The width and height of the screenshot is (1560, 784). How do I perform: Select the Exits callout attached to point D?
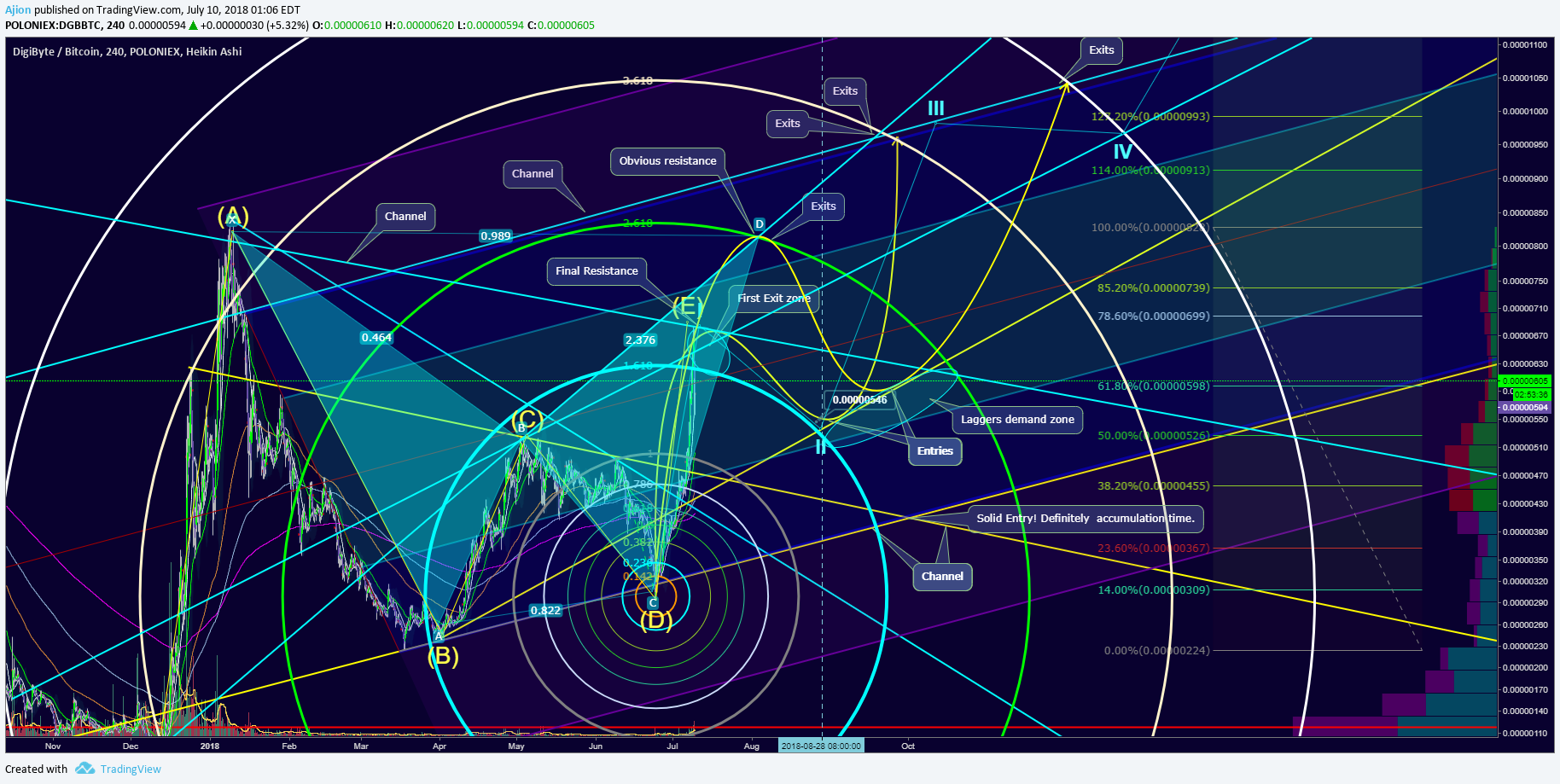(824, 206)
